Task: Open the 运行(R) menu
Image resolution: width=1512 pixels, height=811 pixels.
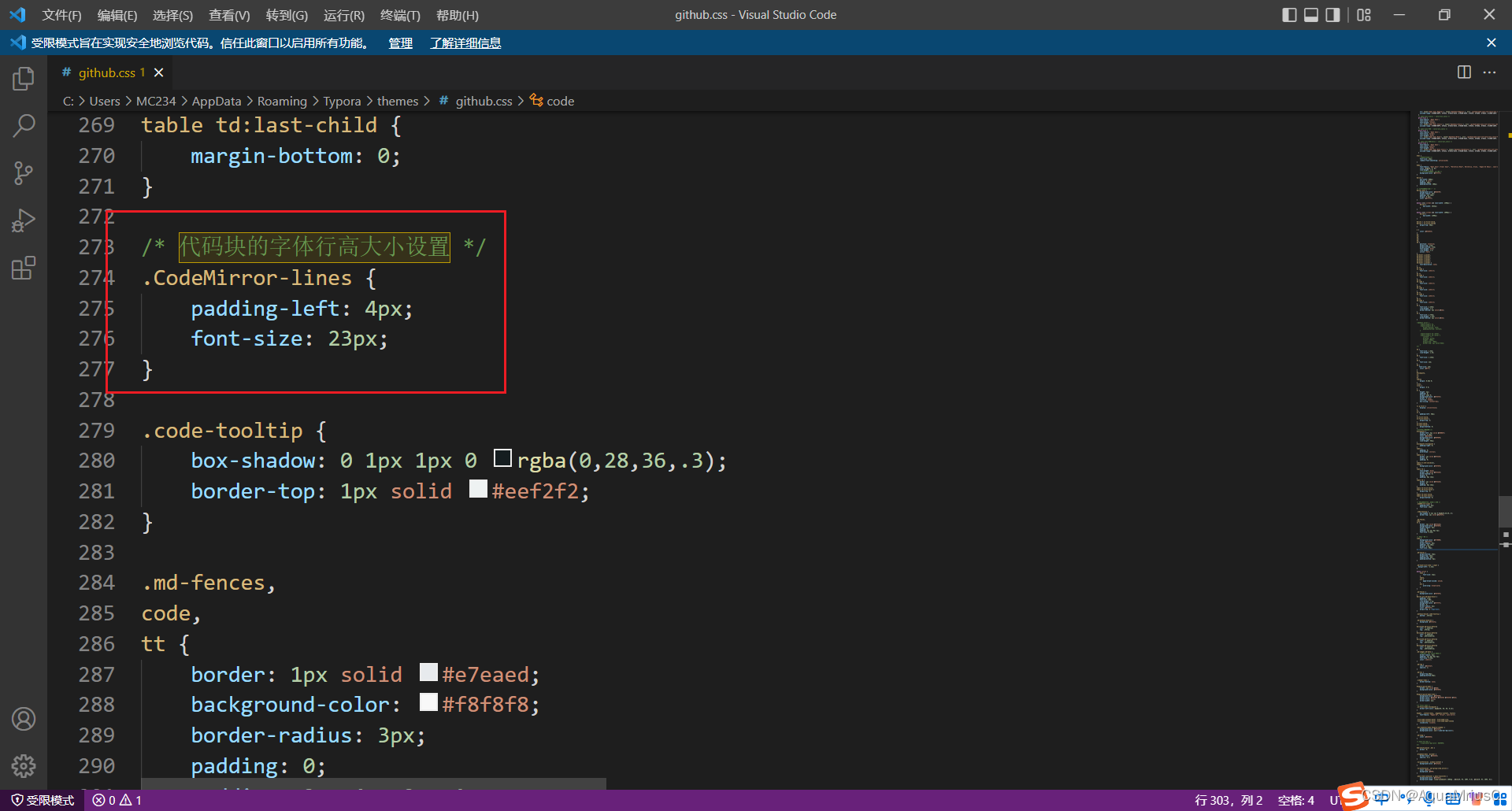Action: [344, 15]
